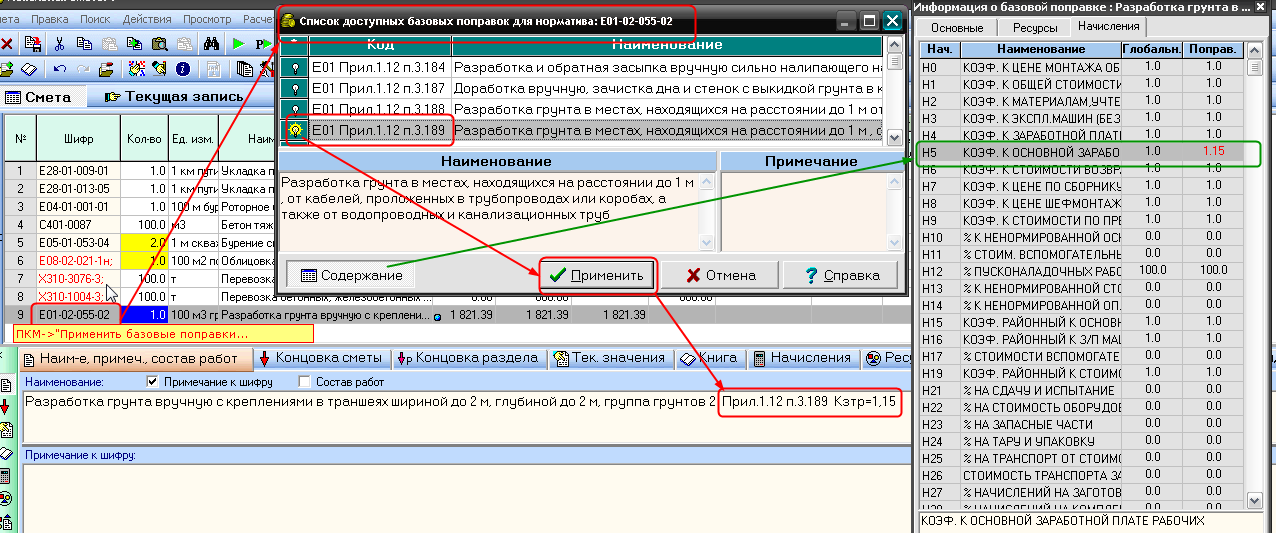
Task: Click the P with green arrow icon
Action: click(x=262, y=44)
